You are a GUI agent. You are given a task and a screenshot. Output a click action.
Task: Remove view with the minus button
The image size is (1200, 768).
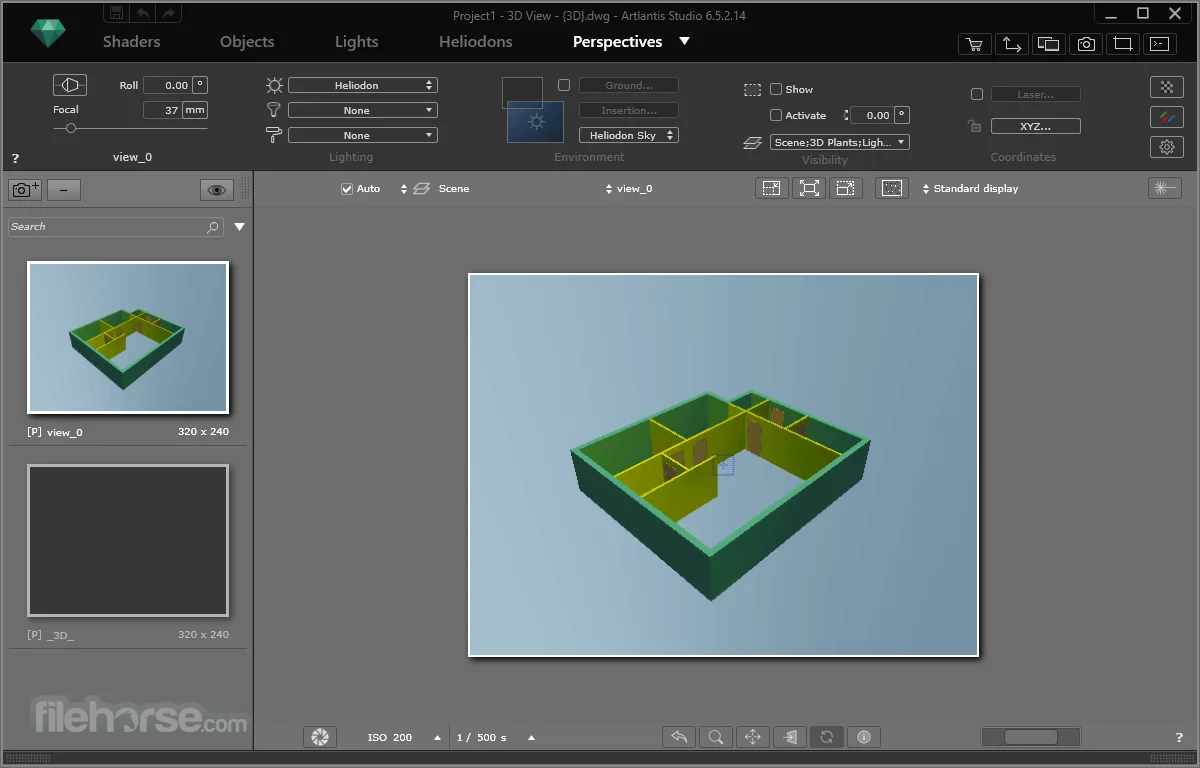(64, 189)
